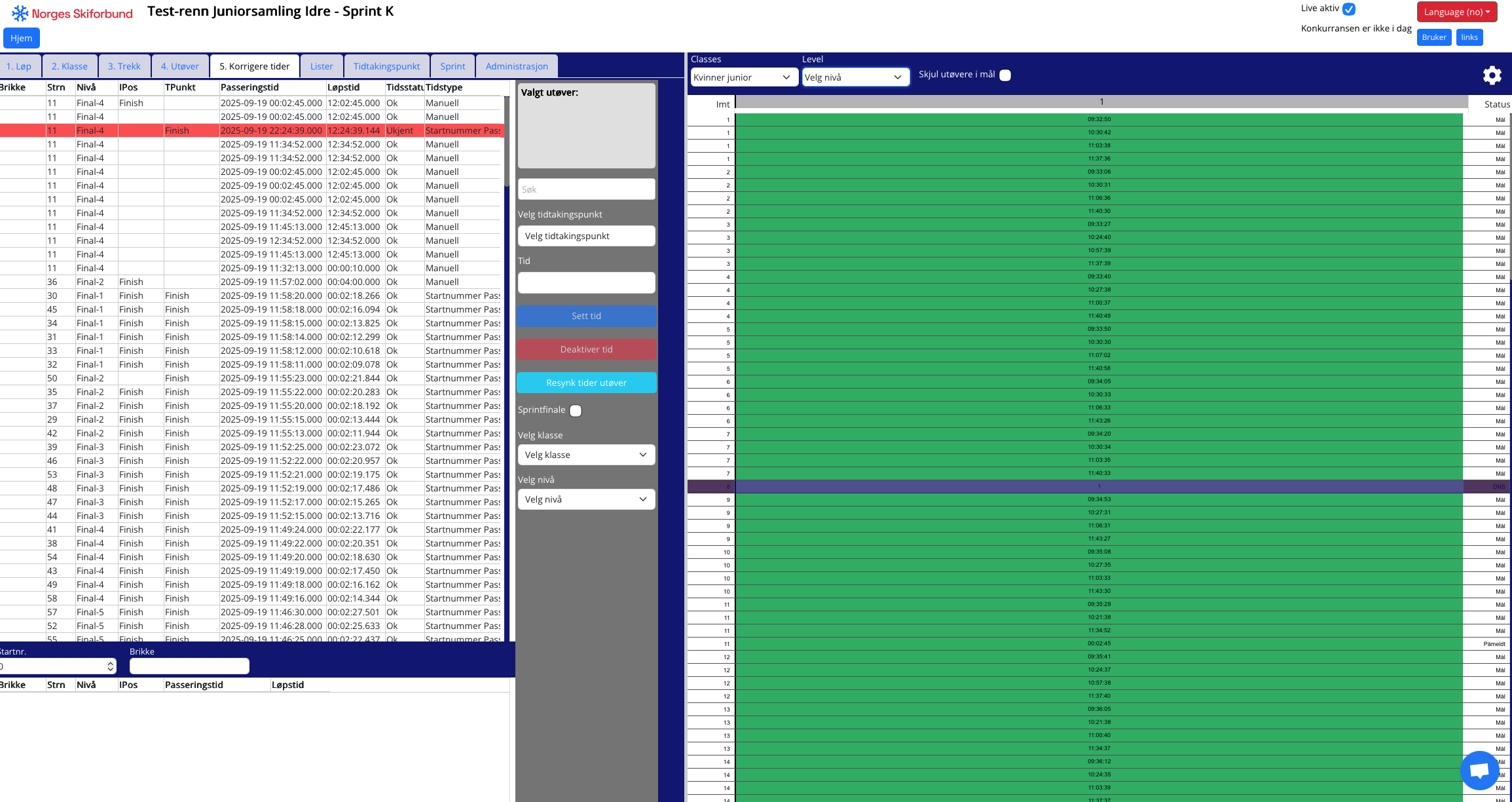1512x802 pixels.
Task: Check the Sprintfinale checkbox
Action: 576,411
